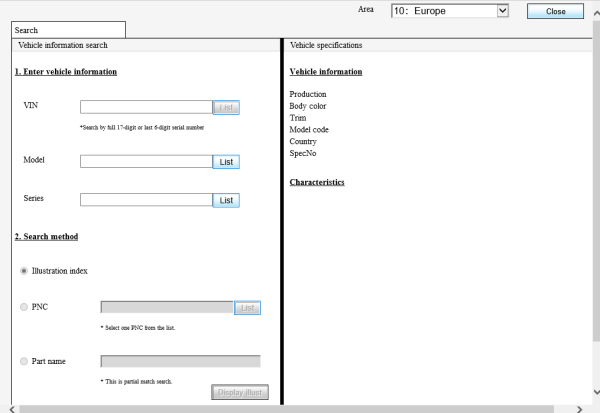Screen dimensions: 600x413
Task: Click the Display illust button
Action: click(x=240, y=392)
